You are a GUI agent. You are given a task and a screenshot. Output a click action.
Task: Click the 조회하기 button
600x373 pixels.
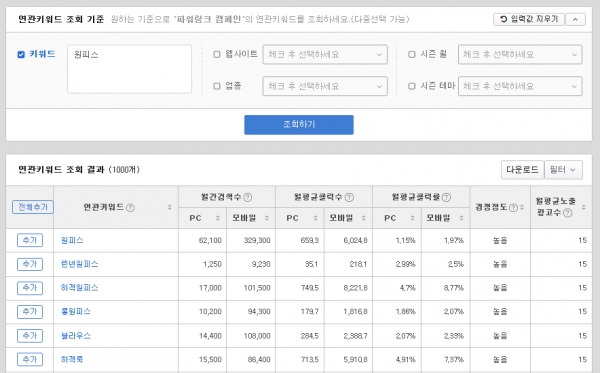(299, 125)
